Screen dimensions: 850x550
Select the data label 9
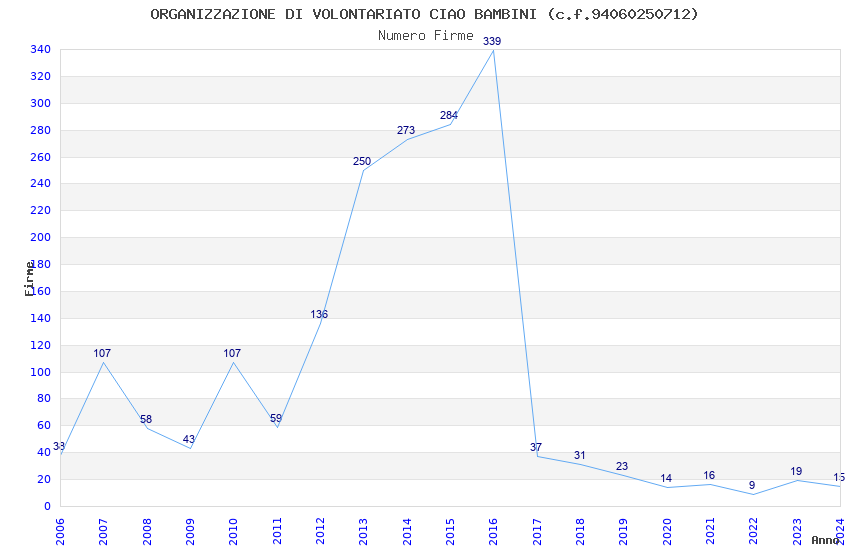coord(752,486)
